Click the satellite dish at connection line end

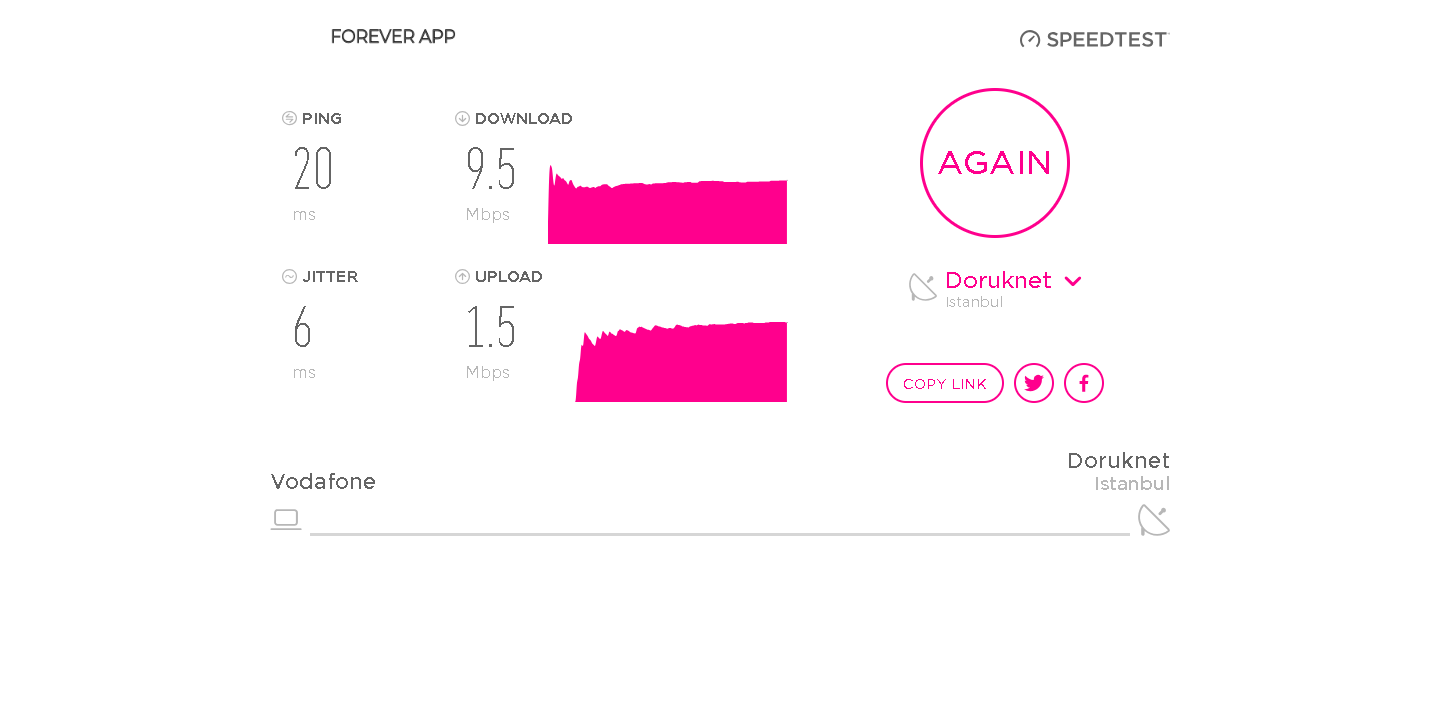point(1153,520)
